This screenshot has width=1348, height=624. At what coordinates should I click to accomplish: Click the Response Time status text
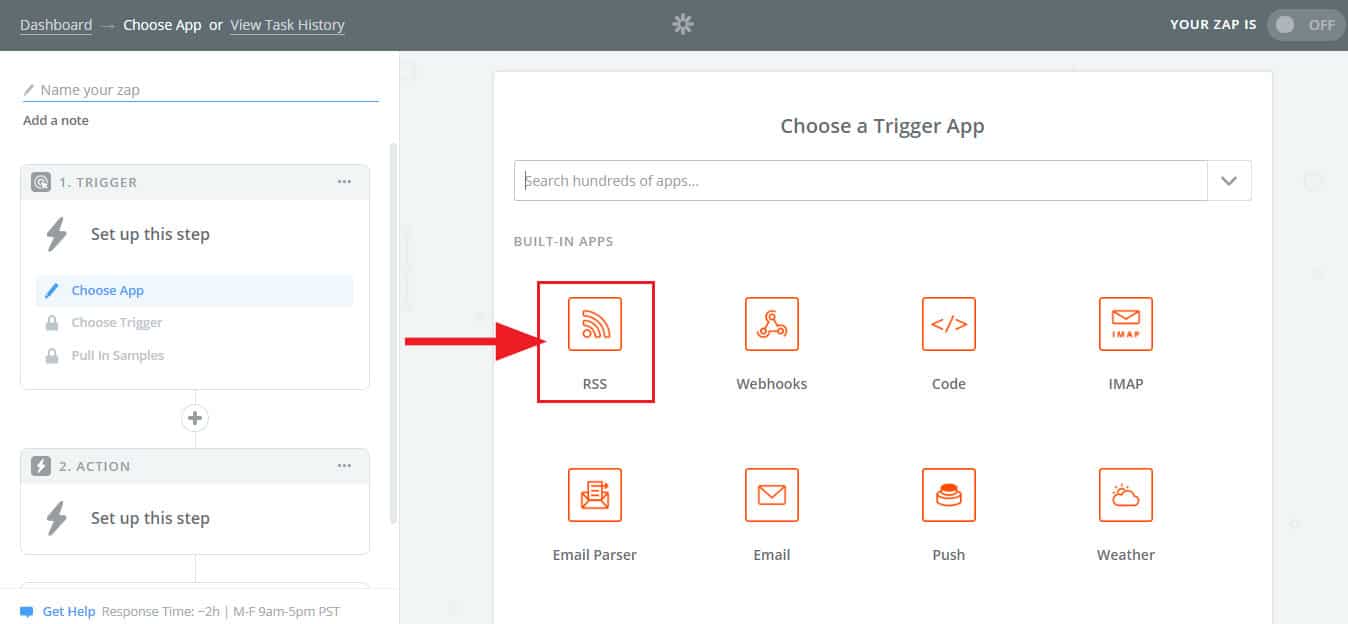pyautogui.click(x=221, y=611)
